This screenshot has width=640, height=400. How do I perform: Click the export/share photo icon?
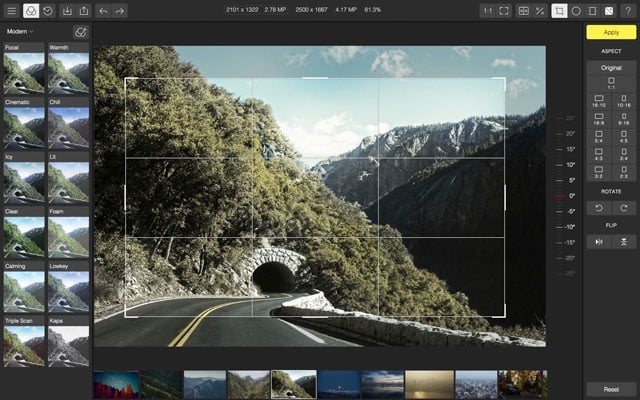pos(84,11)
